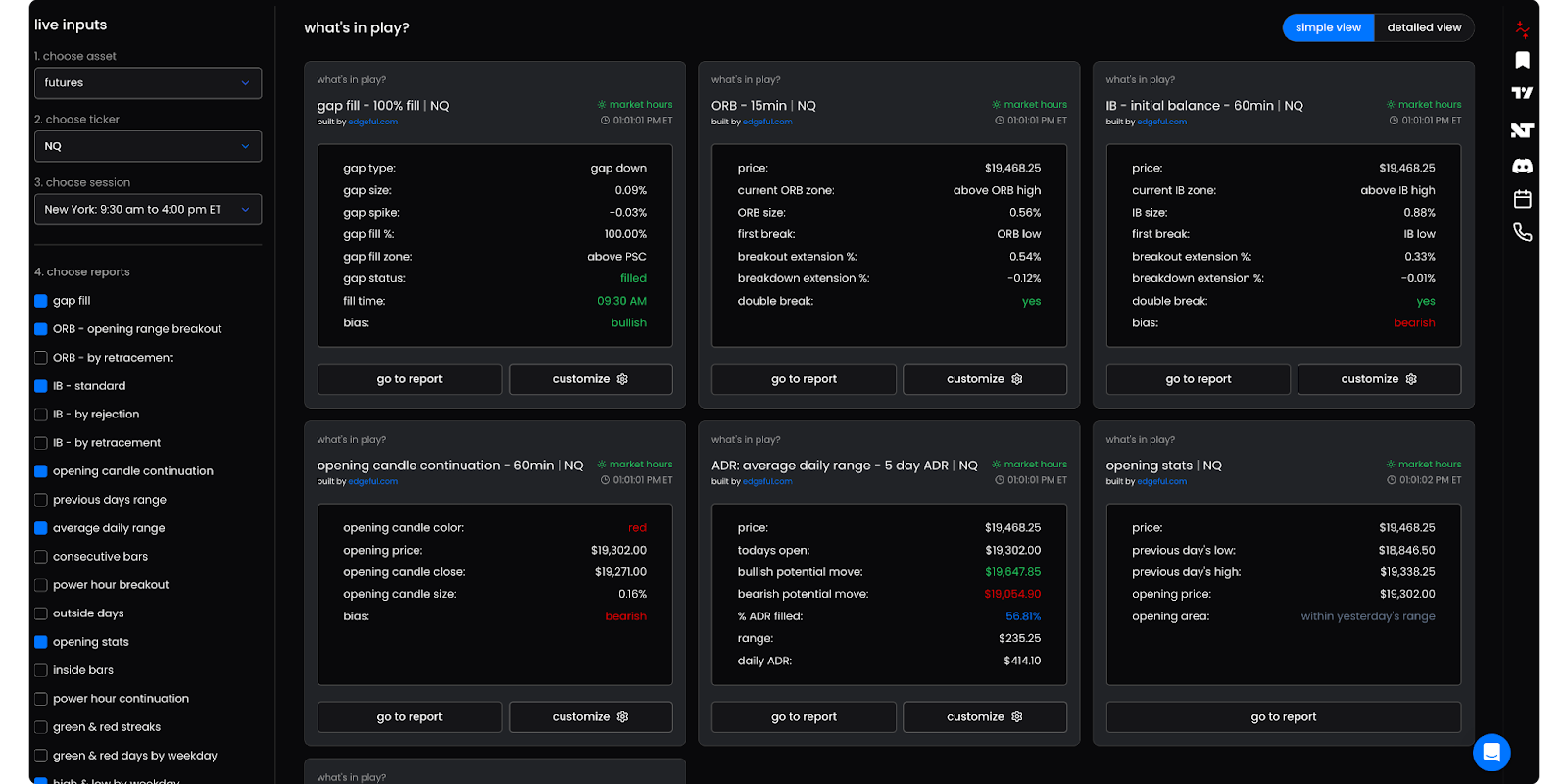Open the choose ticker NQ dropdown
This screenshot has height=784, width=1568.
[x=148, y=146]
